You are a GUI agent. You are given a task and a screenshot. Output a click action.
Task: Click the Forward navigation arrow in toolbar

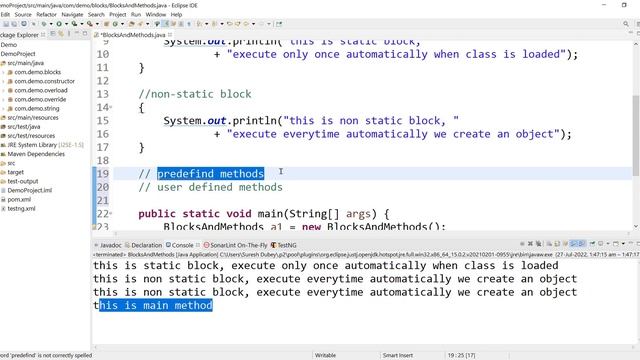pos(261,24)
